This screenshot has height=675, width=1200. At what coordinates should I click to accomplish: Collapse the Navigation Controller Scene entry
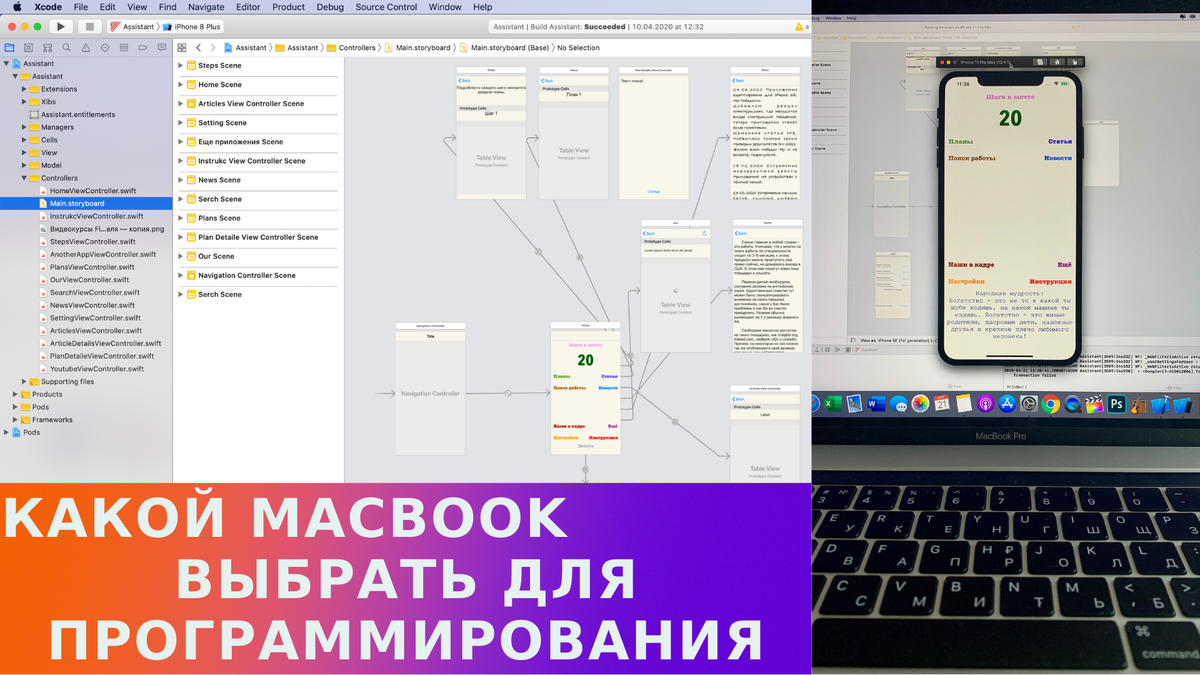[181, 275]
